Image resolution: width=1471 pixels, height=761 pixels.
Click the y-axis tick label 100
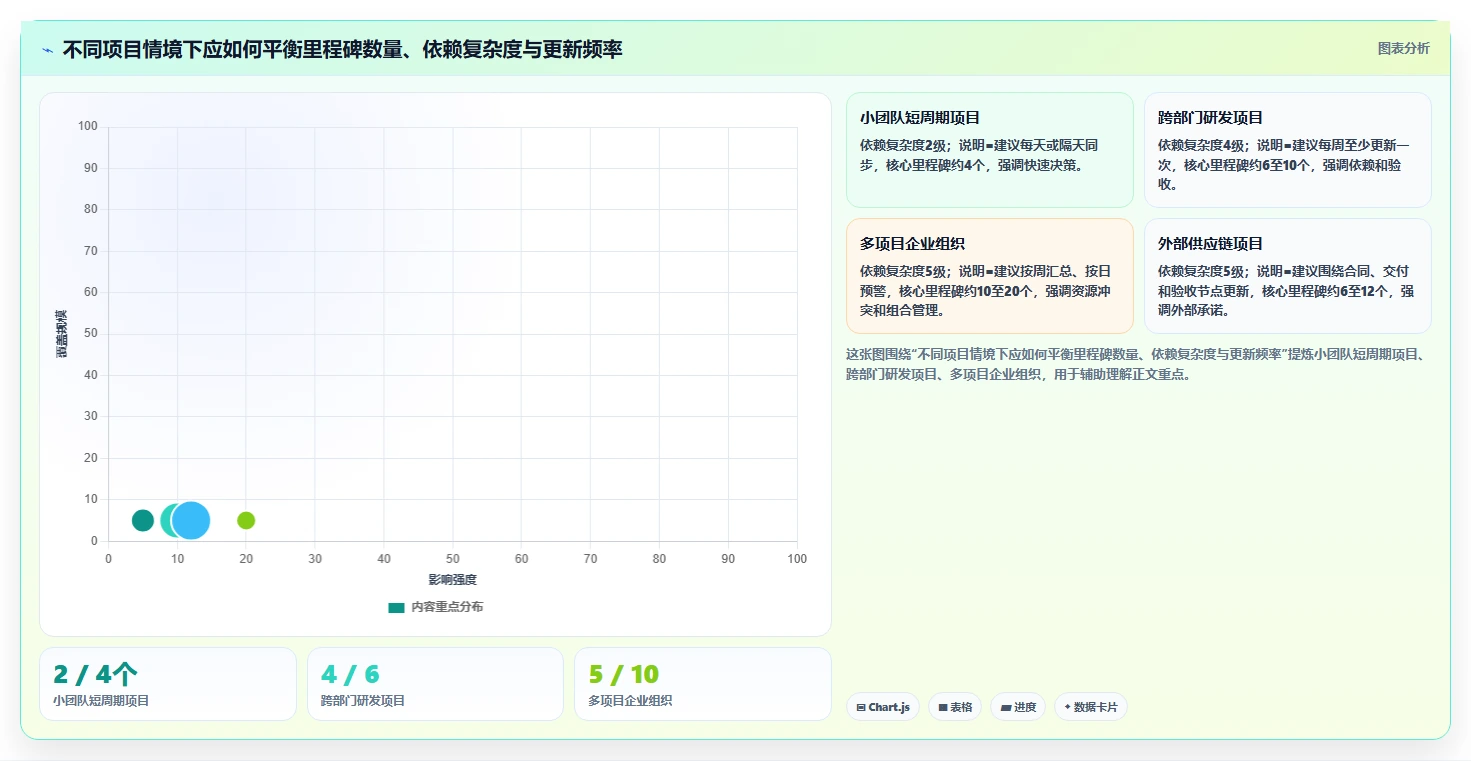pyautogui.click(x=88, y=126)
